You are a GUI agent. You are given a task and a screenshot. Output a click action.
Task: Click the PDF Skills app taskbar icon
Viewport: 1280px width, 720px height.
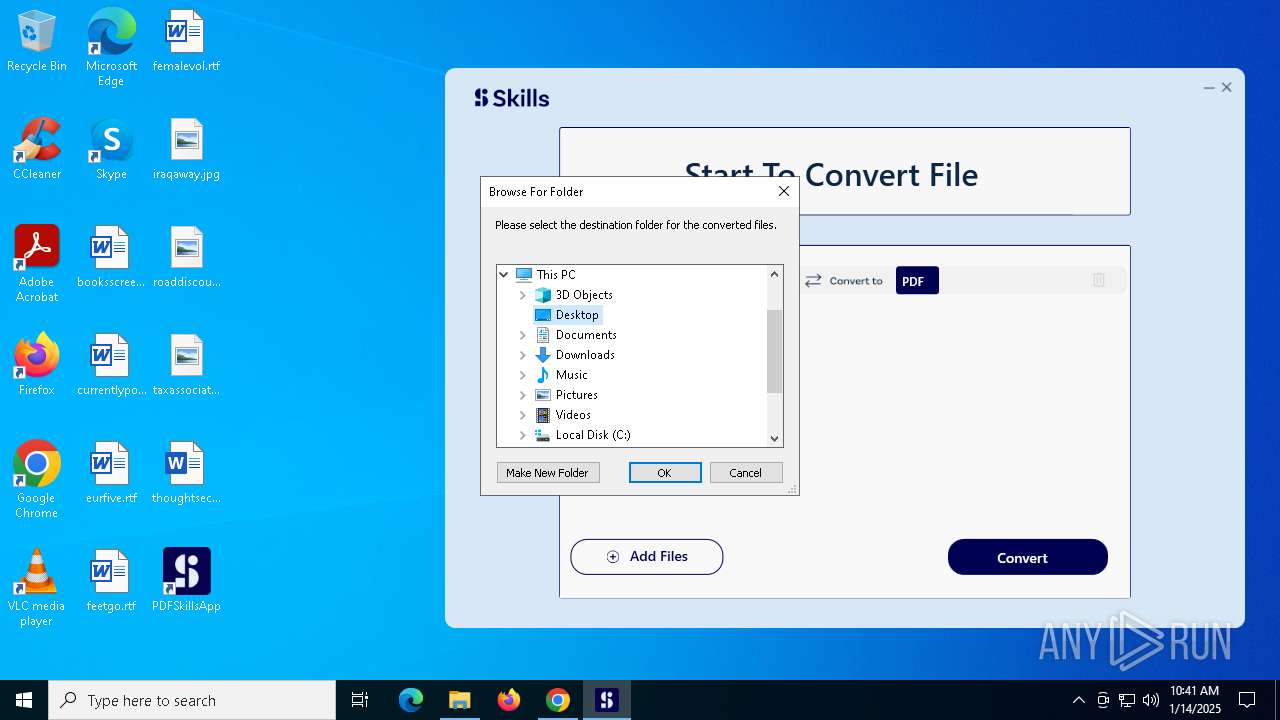pos(607,700)
